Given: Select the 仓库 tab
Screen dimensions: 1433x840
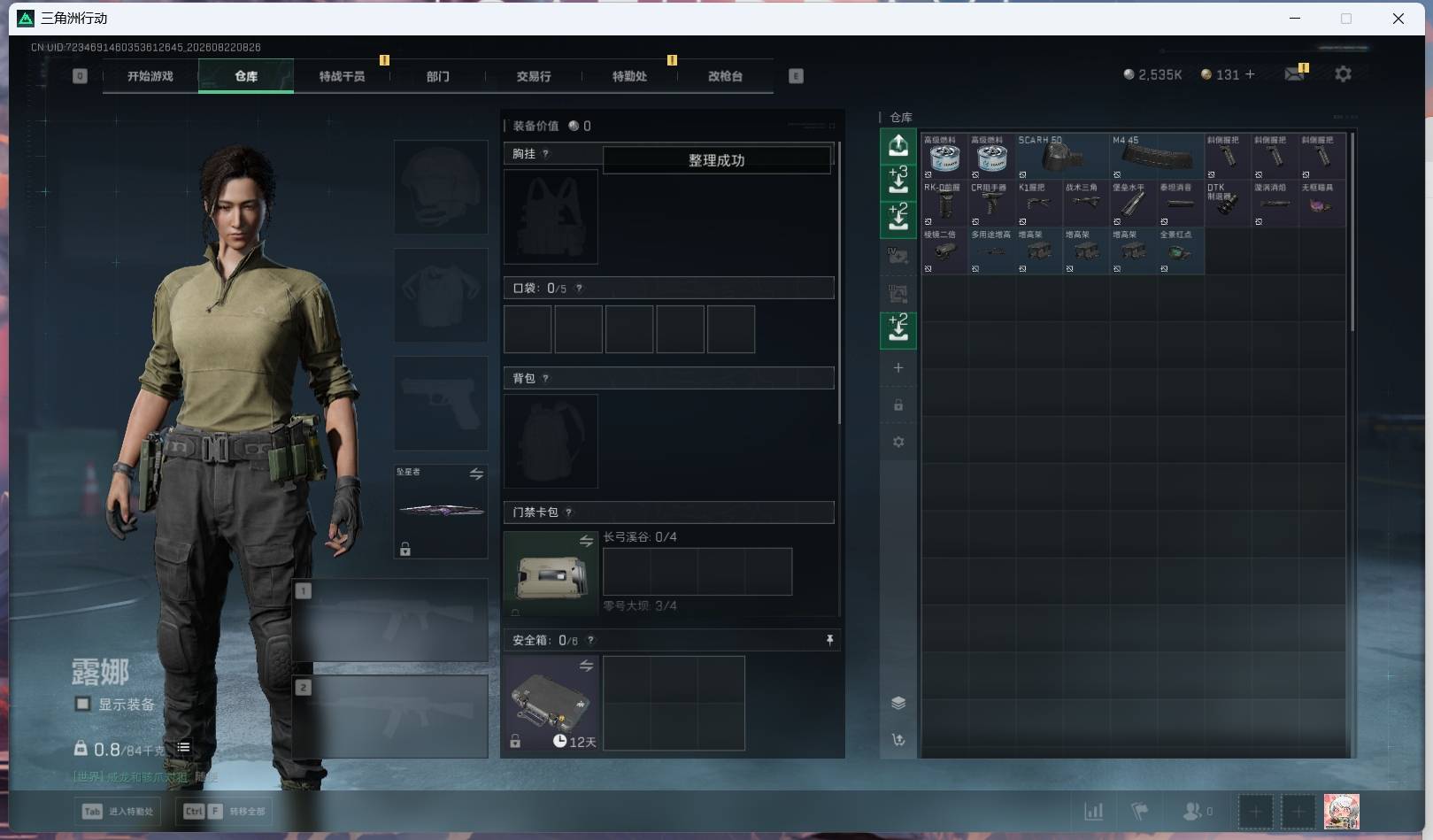Looking at the screenshot, I should 246,76.
